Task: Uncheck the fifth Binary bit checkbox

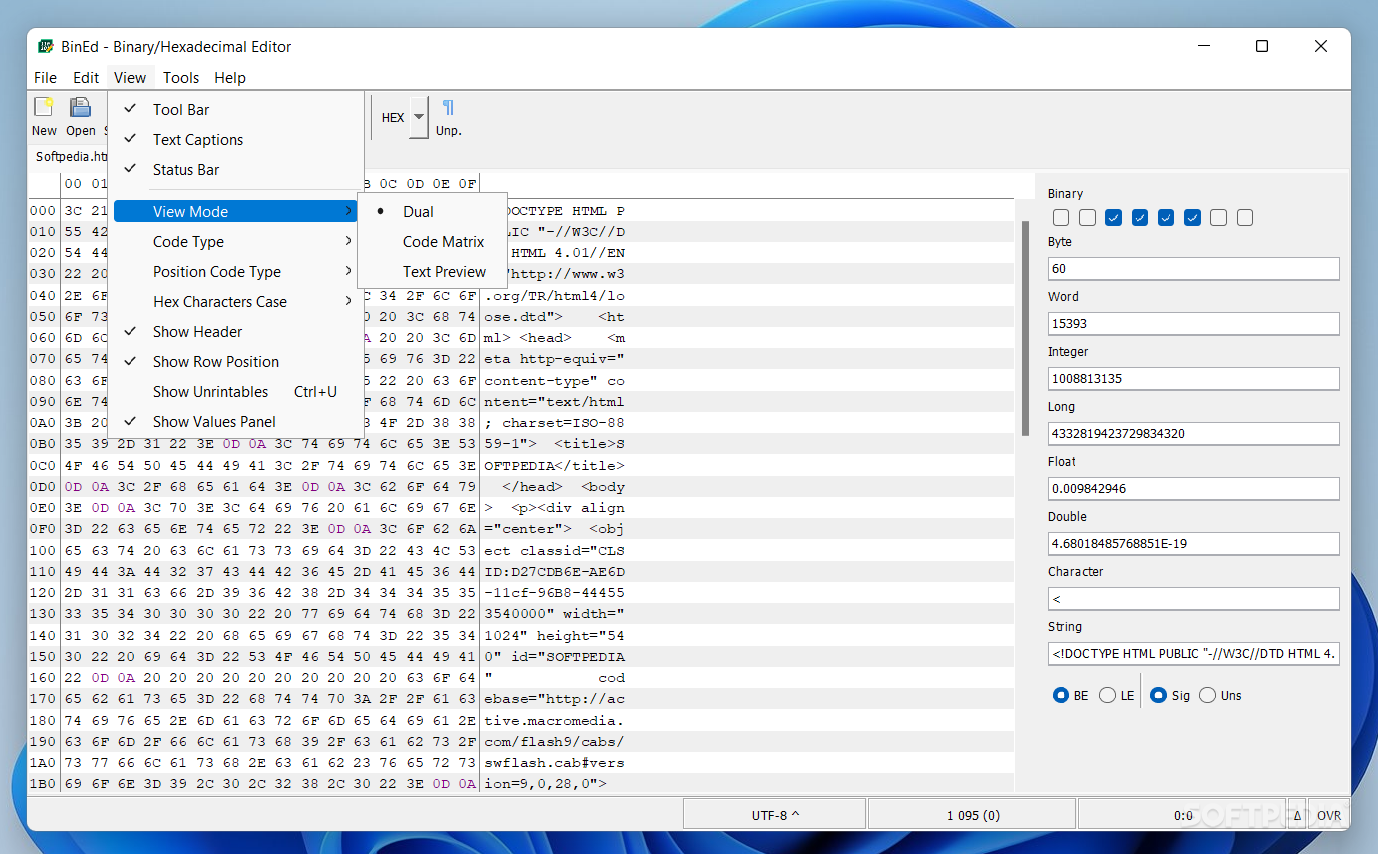Action: point(1166,217)
